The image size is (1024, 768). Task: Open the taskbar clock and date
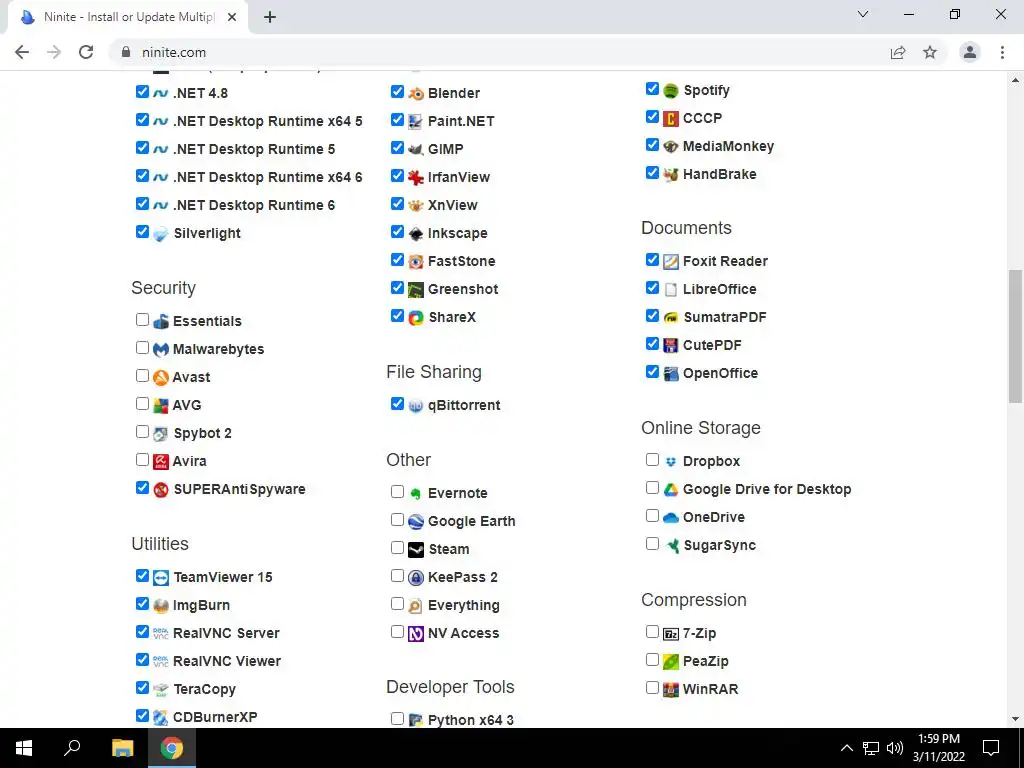pyautogui.click(x=939, y=748)
